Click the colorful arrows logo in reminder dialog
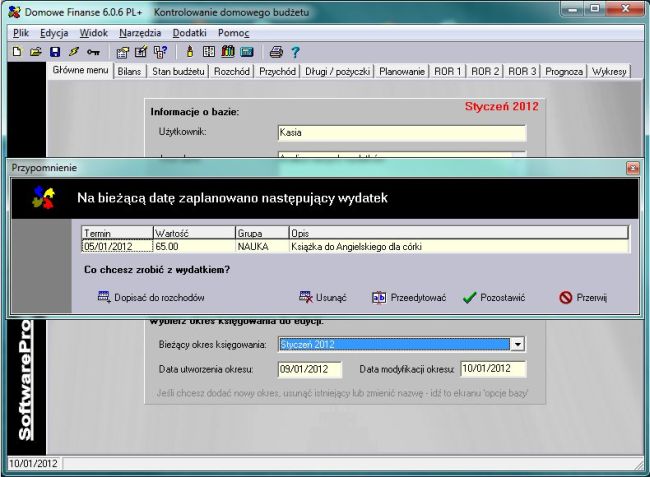This screenshot has height=477, width=650. [x=44, y=197]
